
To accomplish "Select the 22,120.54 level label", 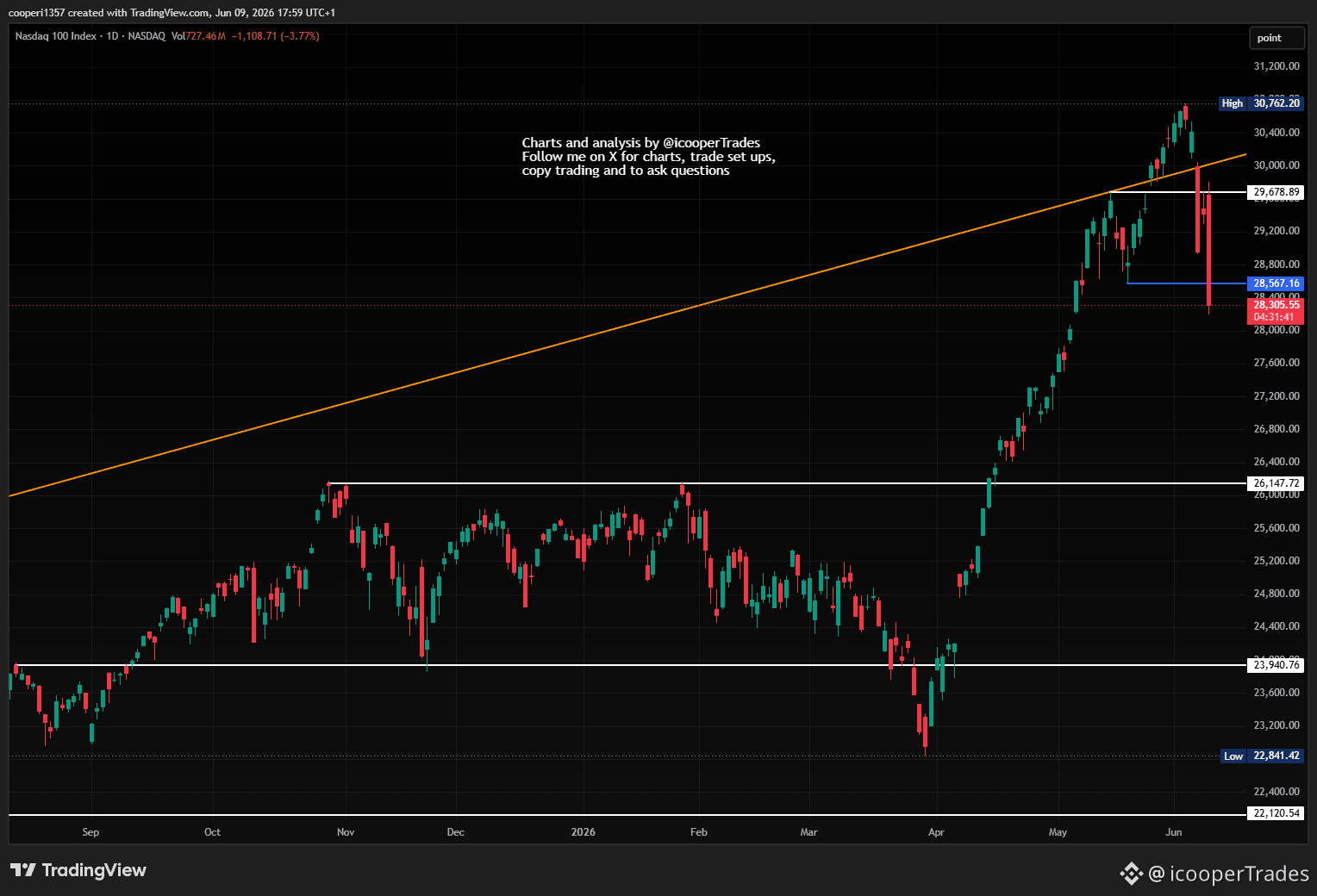I will tap(1276, 813).
